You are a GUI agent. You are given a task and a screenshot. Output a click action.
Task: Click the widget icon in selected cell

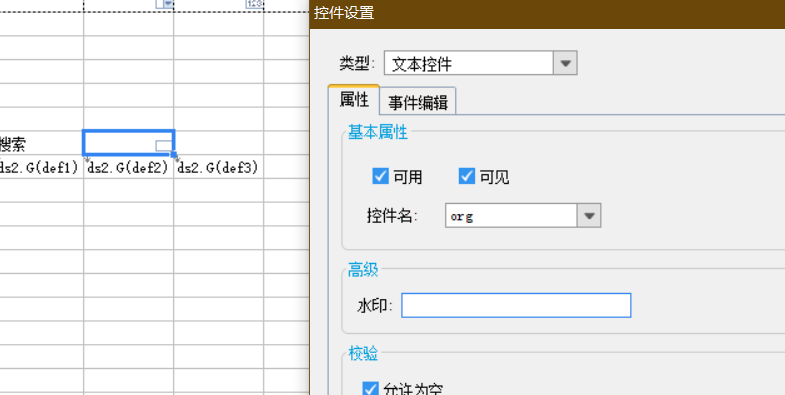163,146
